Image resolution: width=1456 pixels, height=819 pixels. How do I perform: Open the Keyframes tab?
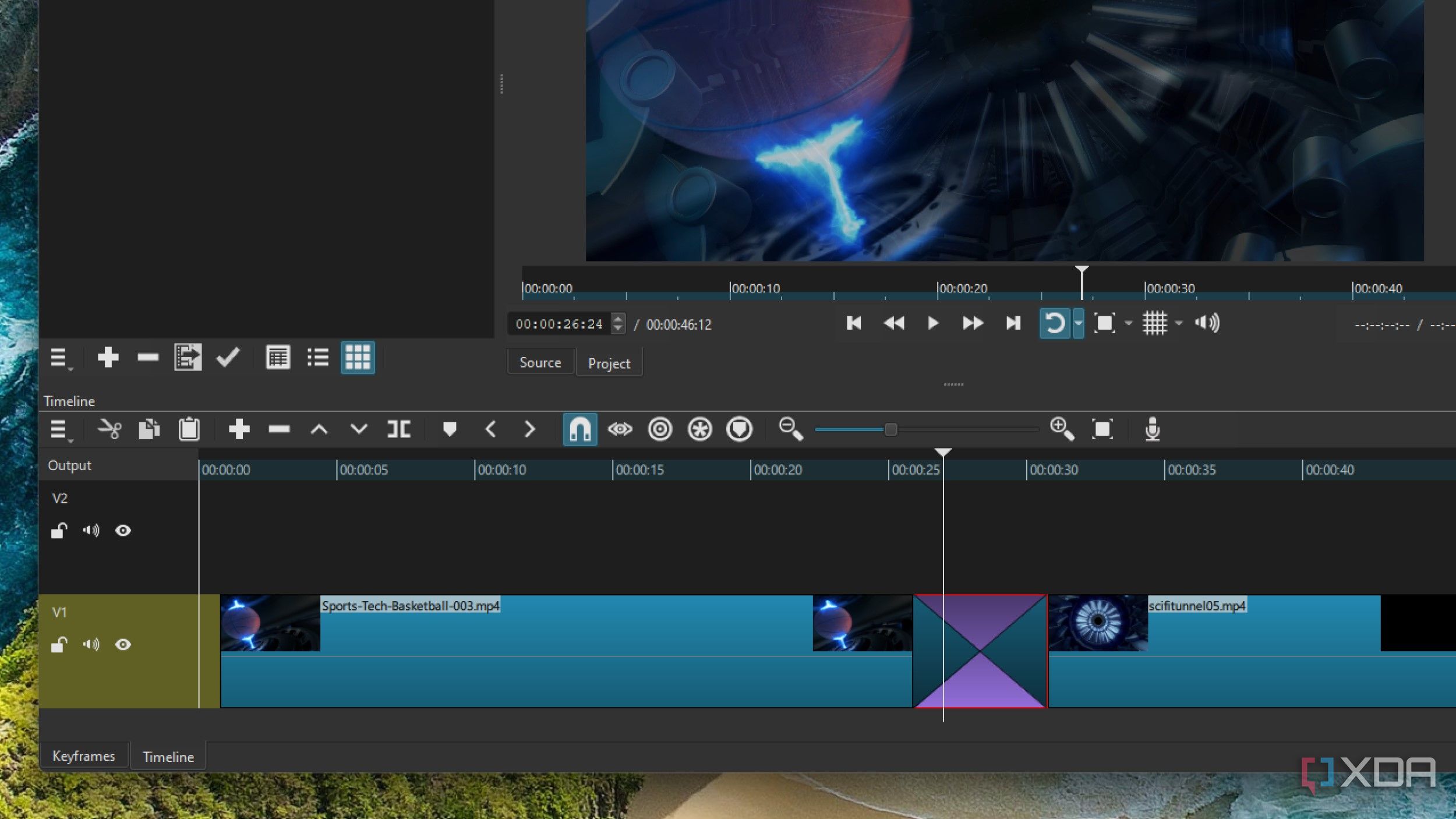(84, 756)
